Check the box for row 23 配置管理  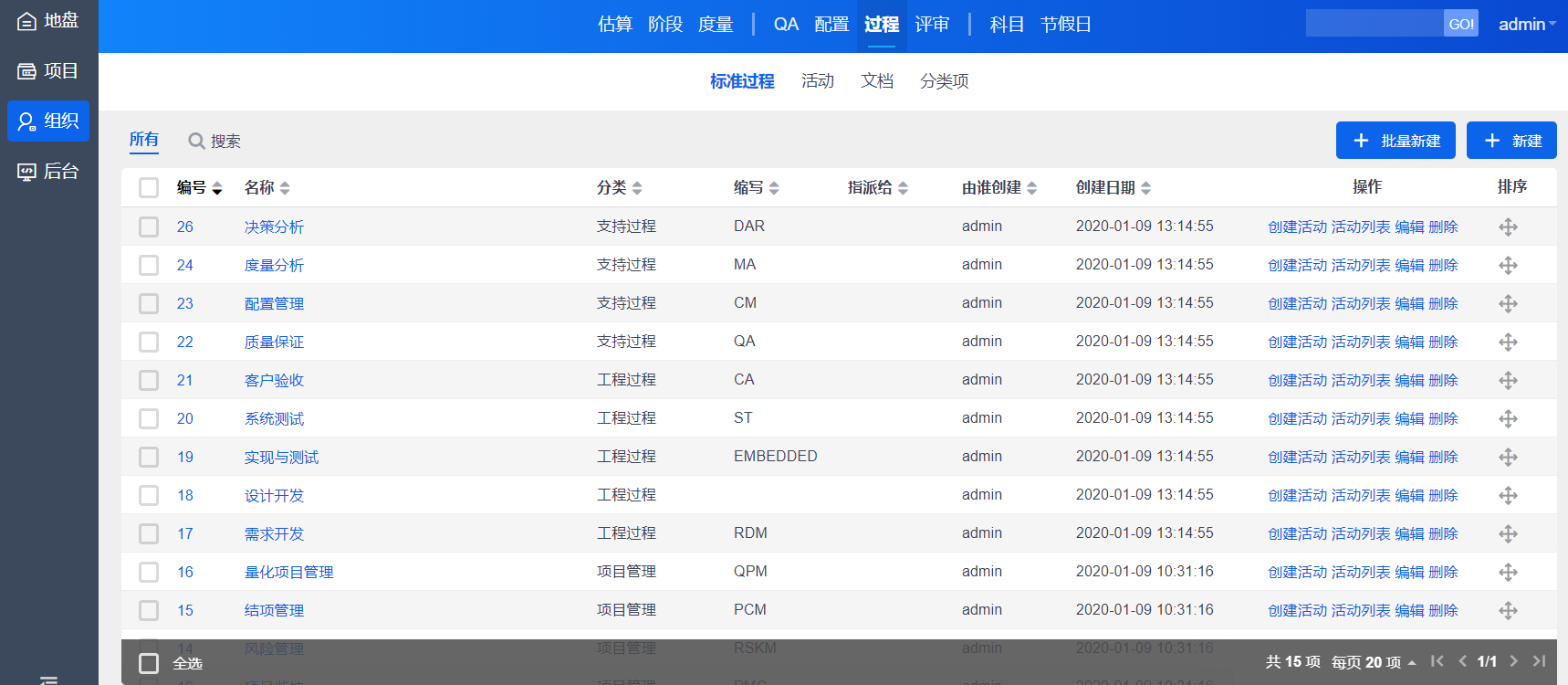coord(149,303)
